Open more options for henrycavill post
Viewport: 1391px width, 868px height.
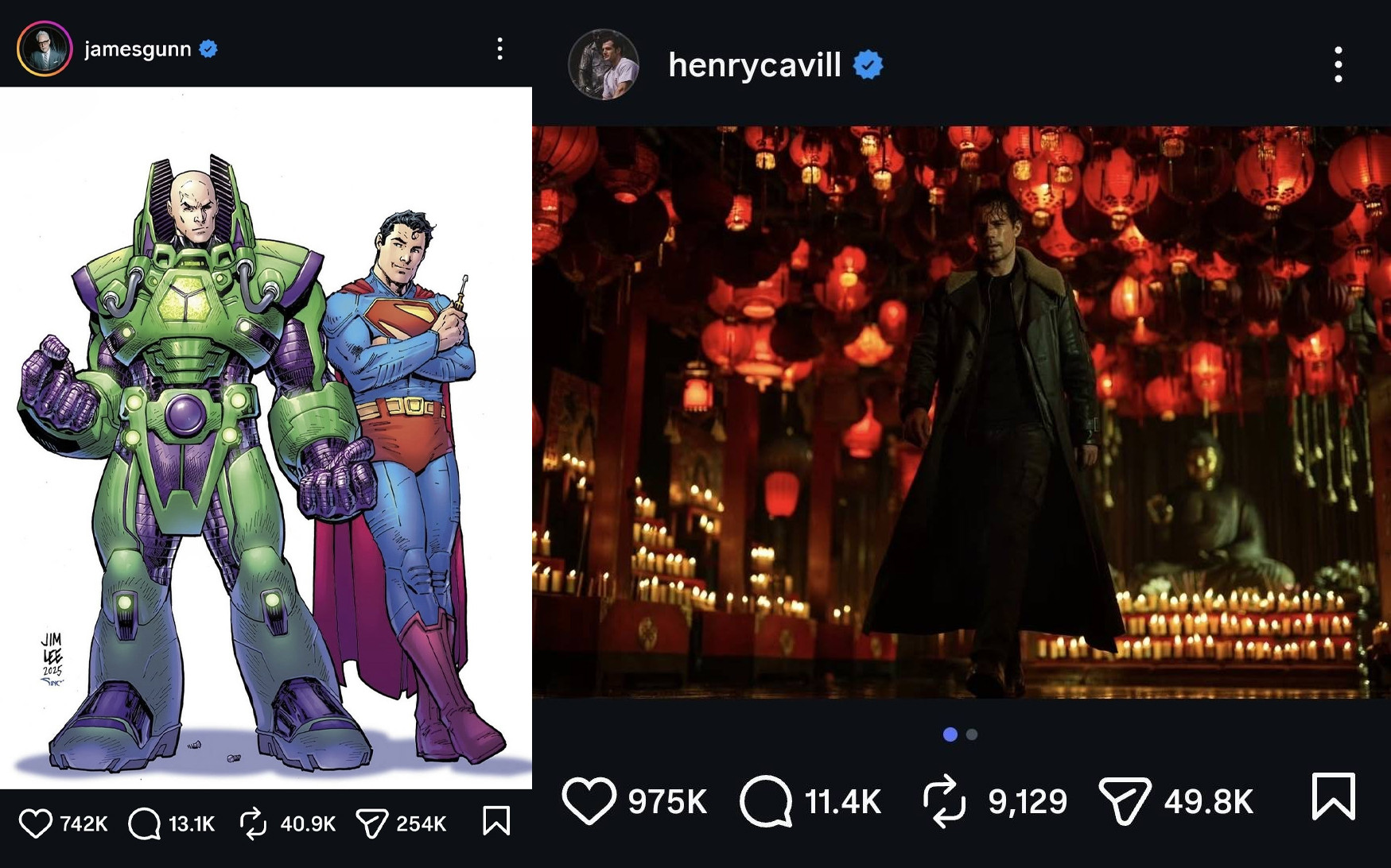coord(1339,64)
